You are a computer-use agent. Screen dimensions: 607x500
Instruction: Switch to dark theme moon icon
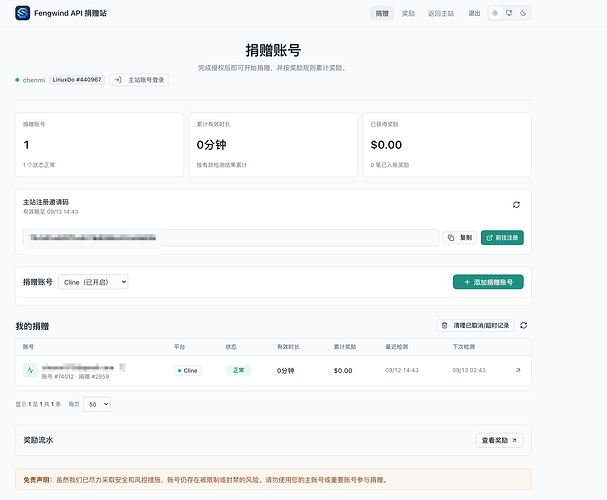tap(523, 13)
